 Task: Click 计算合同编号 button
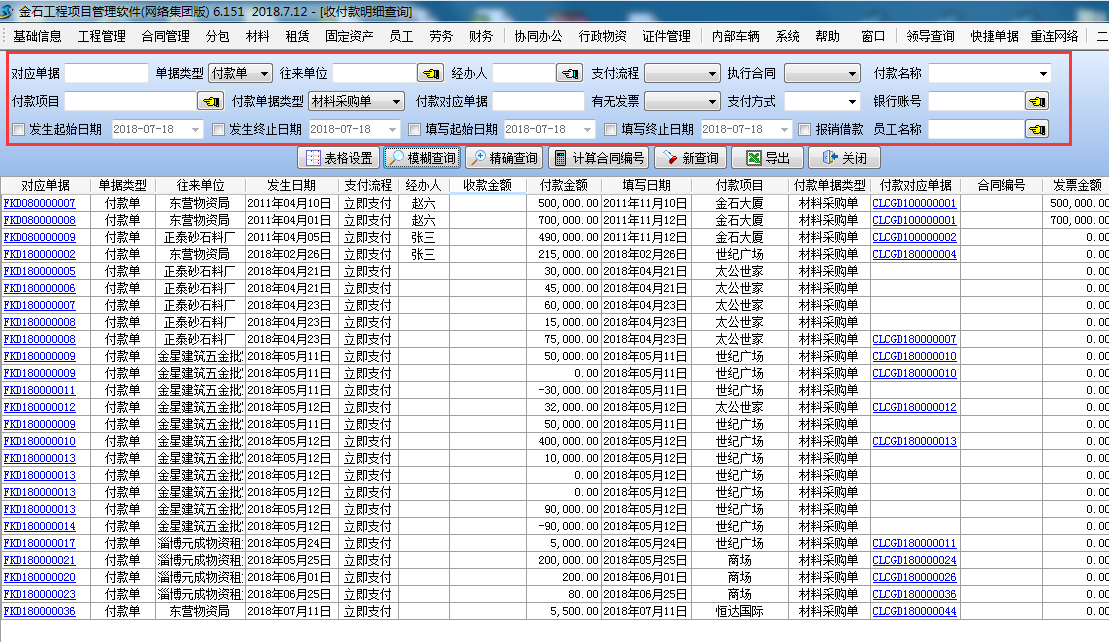click(x=600, y=158)
